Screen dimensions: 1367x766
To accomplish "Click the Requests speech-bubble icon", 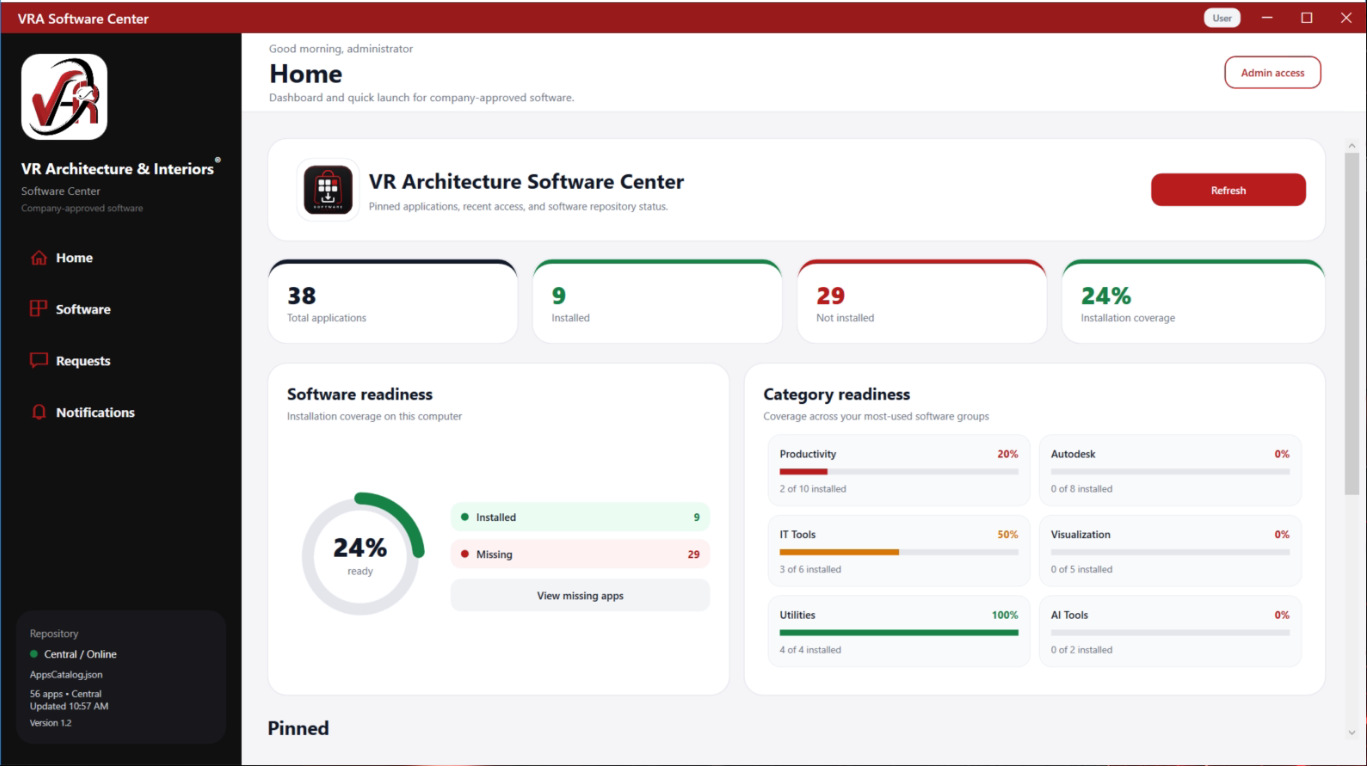I will pos(39,361).
